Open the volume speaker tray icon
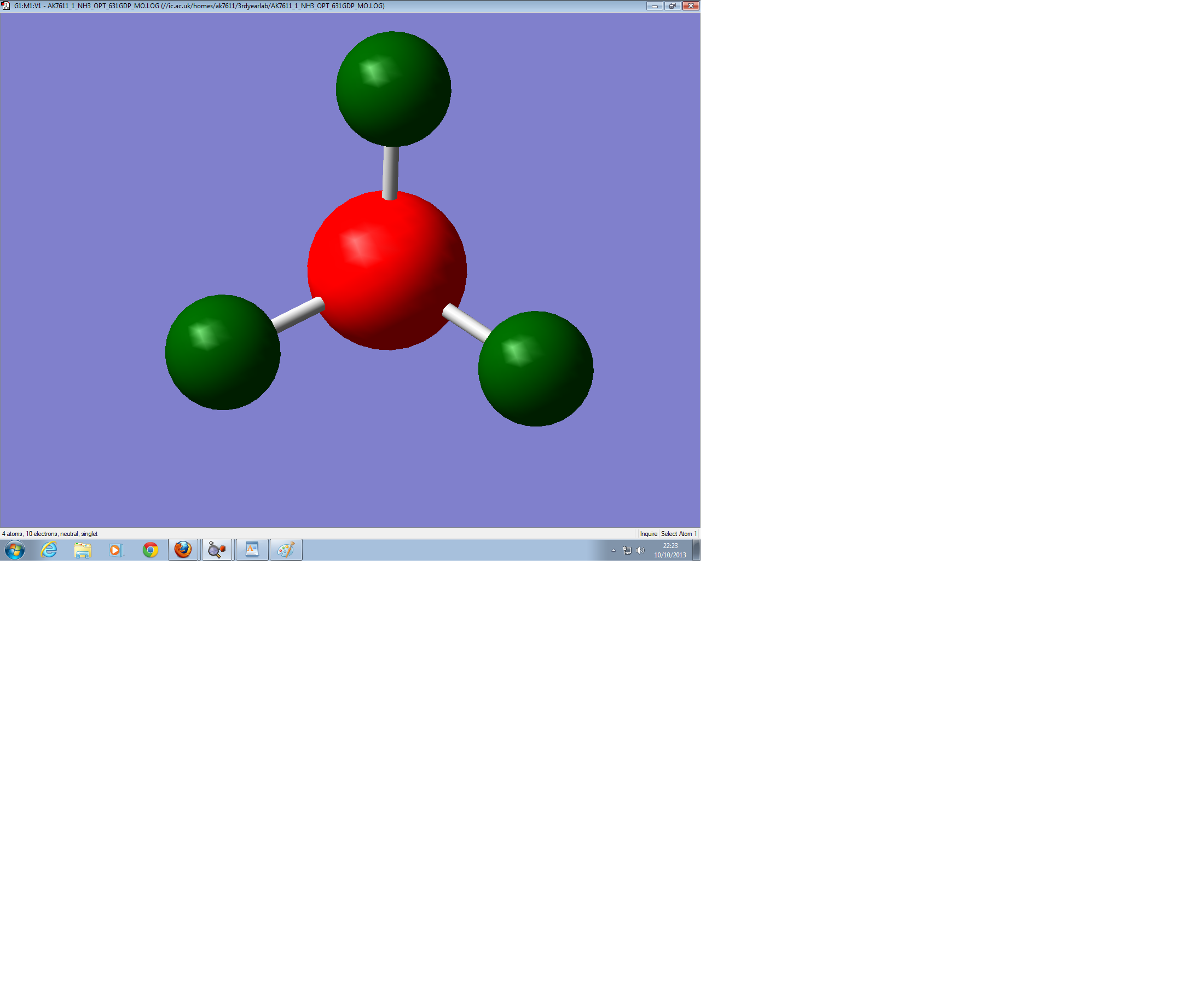Image resolution: width=1204 pixels, height=1003 pixels. point(640,551)
